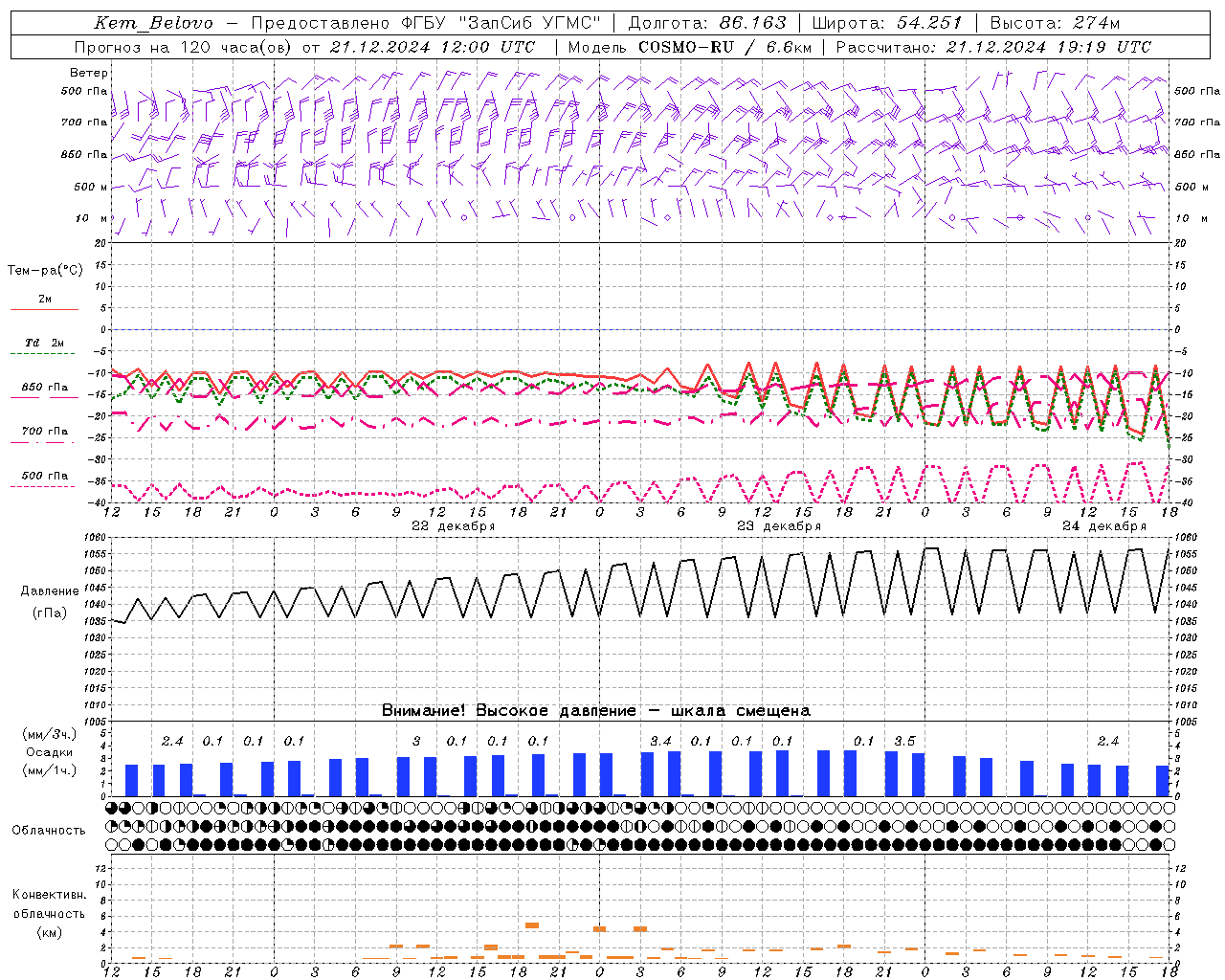This screenshot has height=980, width=1225.
Task: Click the Рассчитано: 21.12.2024 19:19 UTC text
Action: (993, 47)
